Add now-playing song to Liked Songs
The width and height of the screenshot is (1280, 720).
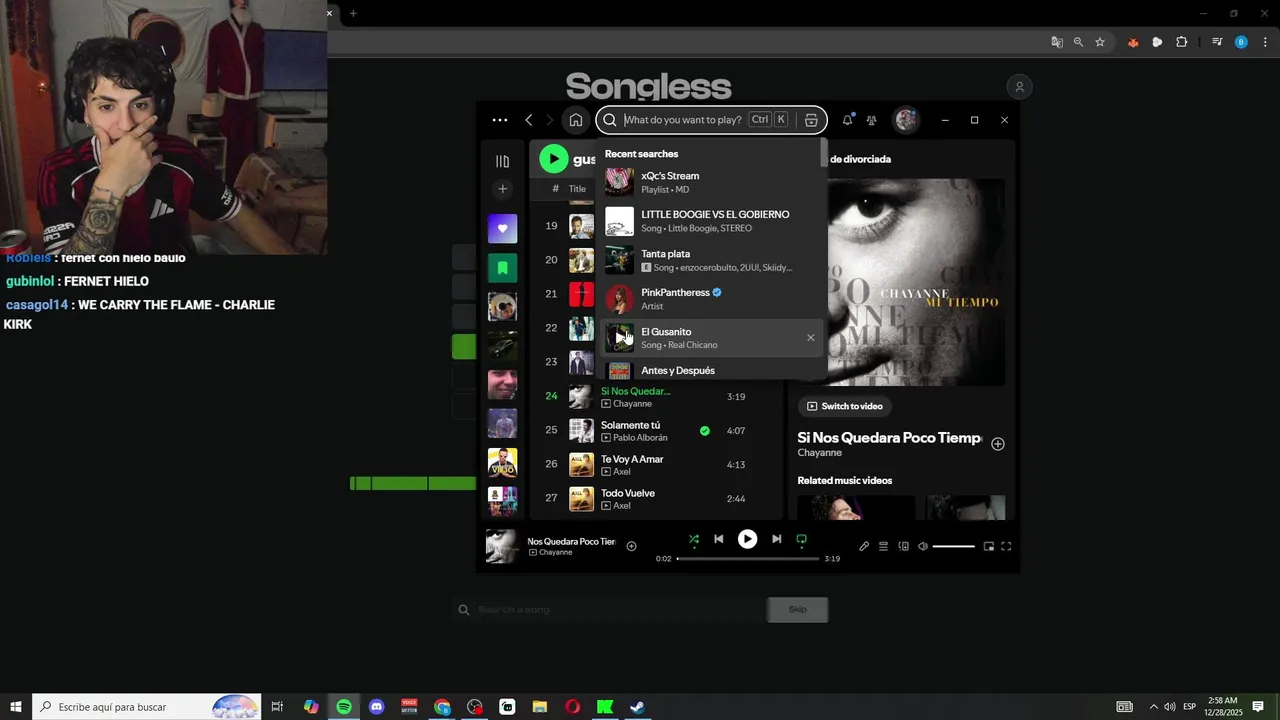tap(631, 546)
